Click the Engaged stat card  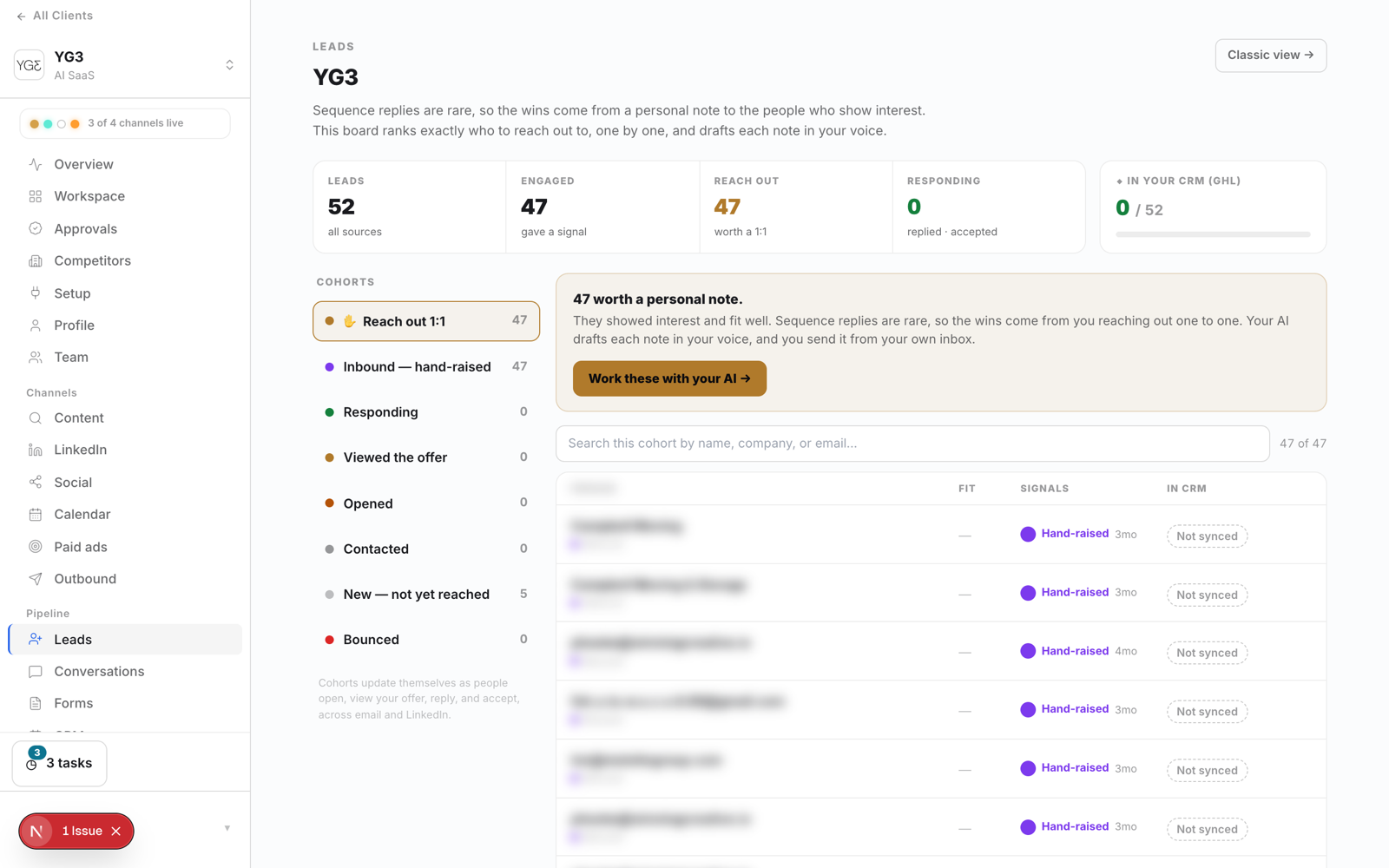[x=603, y=207]
